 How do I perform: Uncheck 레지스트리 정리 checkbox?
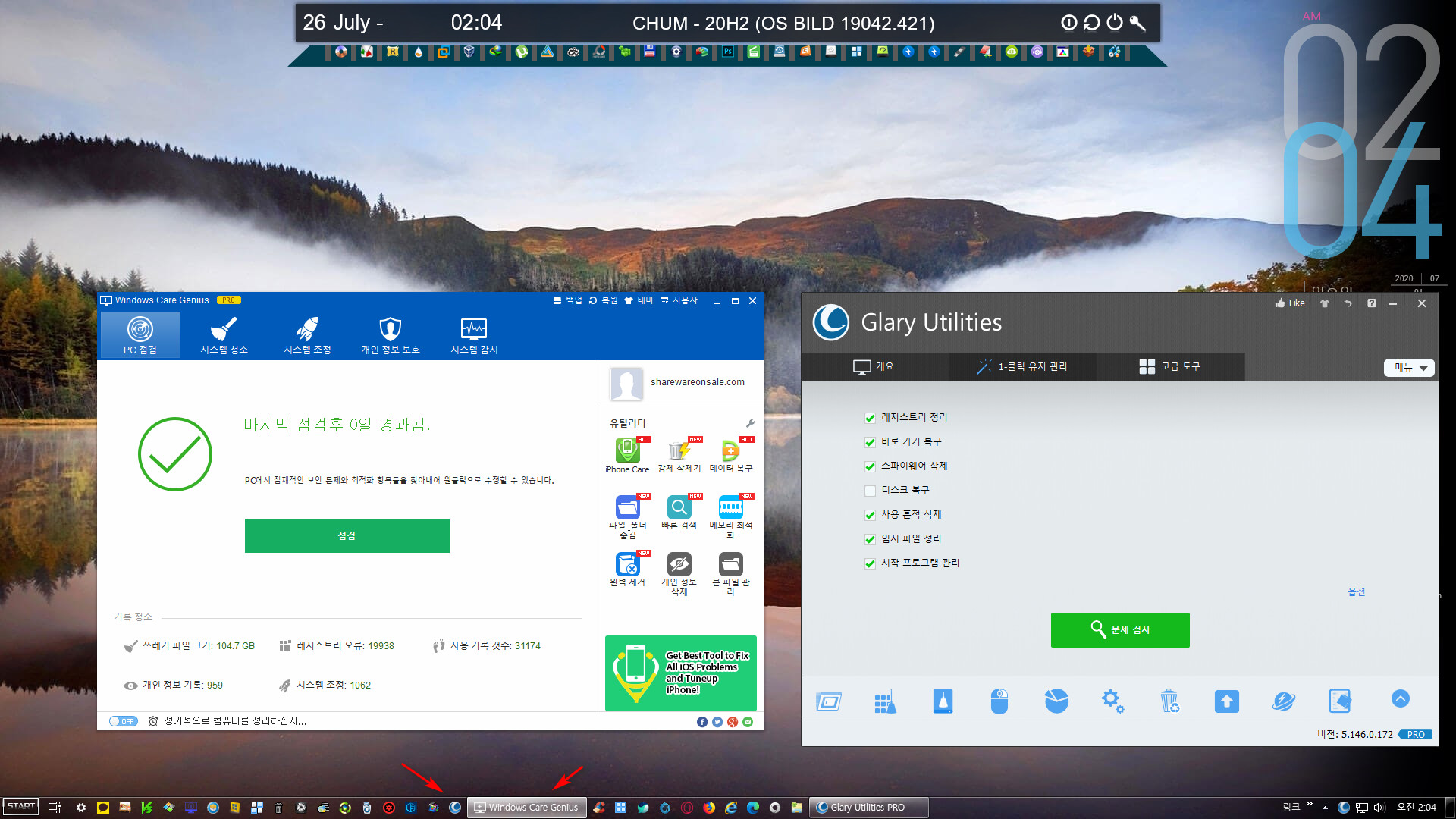click(870, 418)
